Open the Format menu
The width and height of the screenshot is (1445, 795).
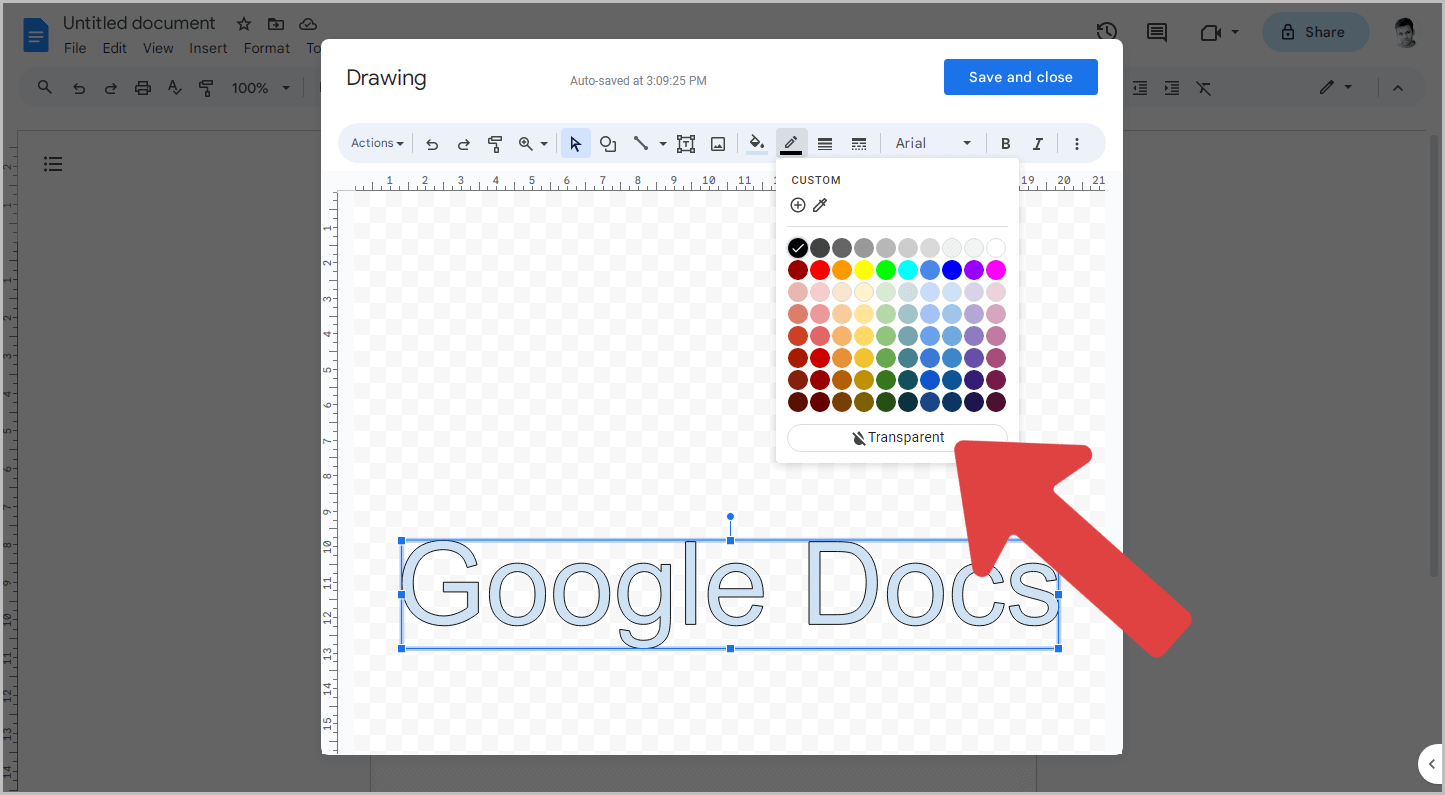[267, 48]
